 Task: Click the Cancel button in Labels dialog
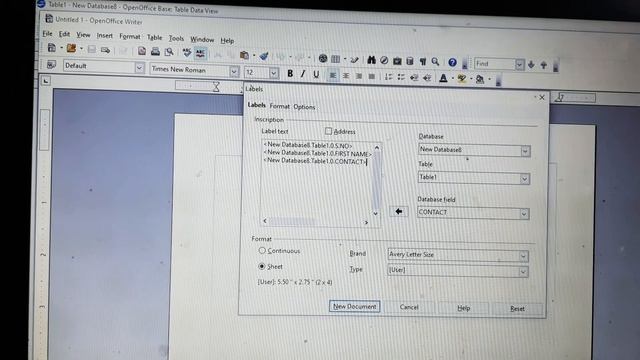(409, 307)
